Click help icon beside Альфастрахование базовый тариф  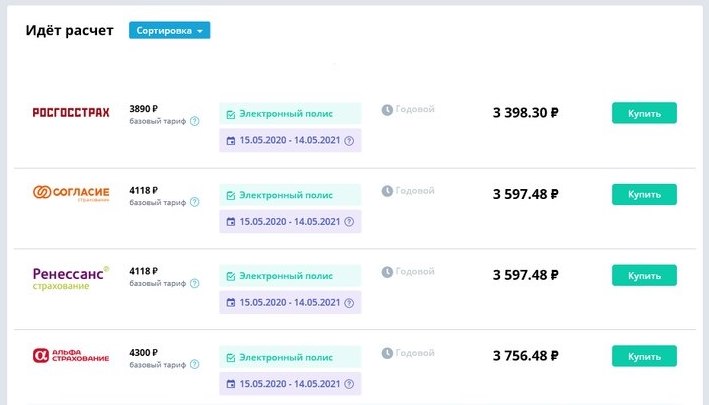[194, 364]
